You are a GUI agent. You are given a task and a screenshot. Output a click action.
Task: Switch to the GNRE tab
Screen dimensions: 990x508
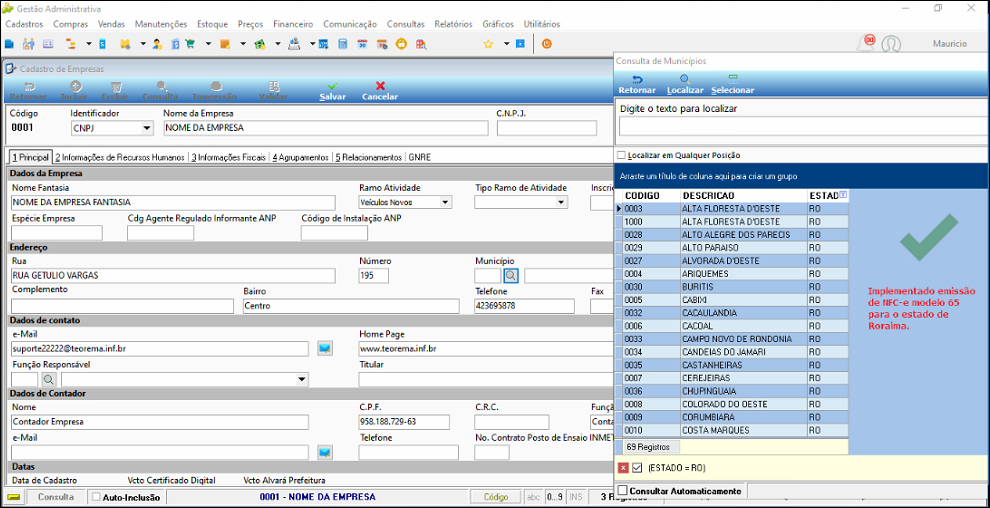[x=420, y=157]
